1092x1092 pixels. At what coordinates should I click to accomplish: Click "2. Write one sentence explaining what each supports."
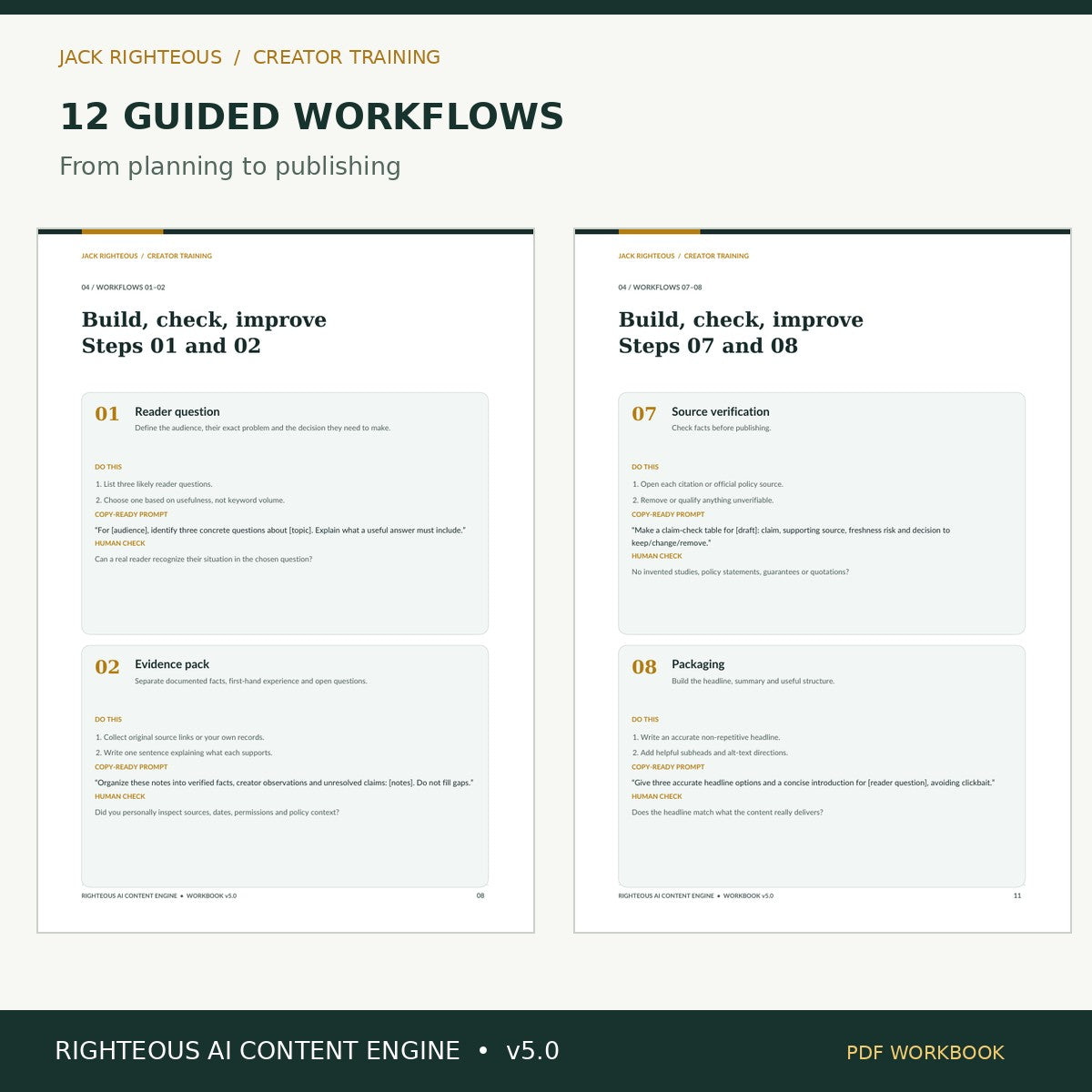click(184, 753)
